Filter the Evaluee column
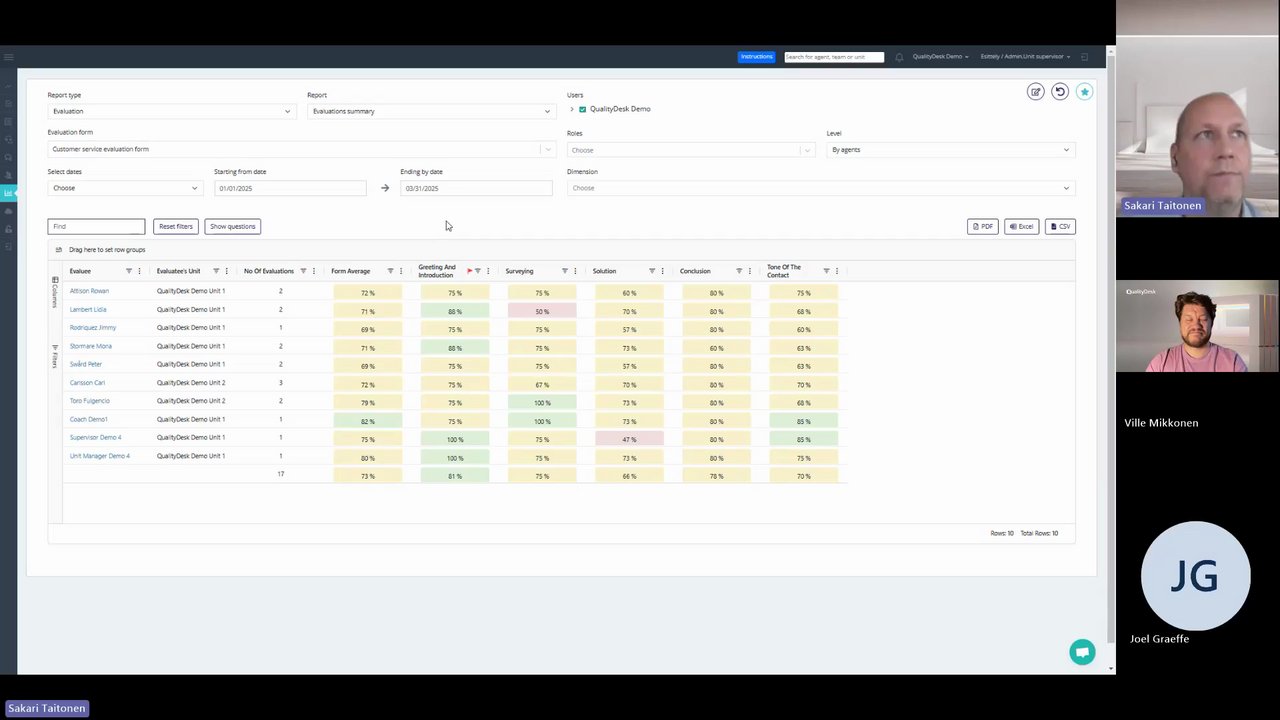 pyautogui.click(x=128, y=271)
